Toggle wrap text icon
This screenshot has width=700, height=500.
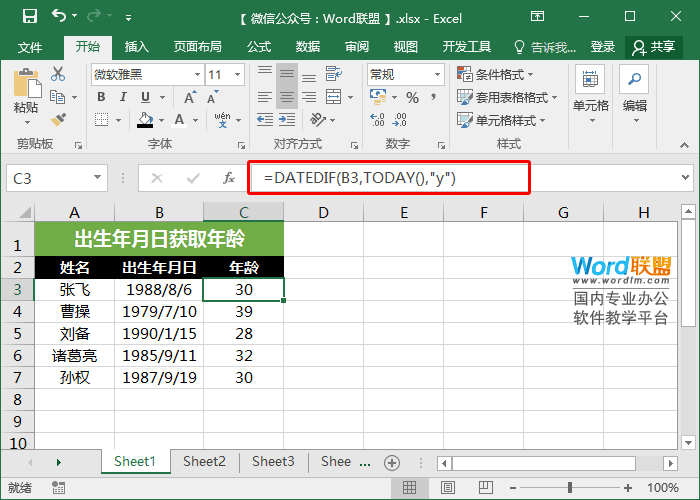click(333, 74)
